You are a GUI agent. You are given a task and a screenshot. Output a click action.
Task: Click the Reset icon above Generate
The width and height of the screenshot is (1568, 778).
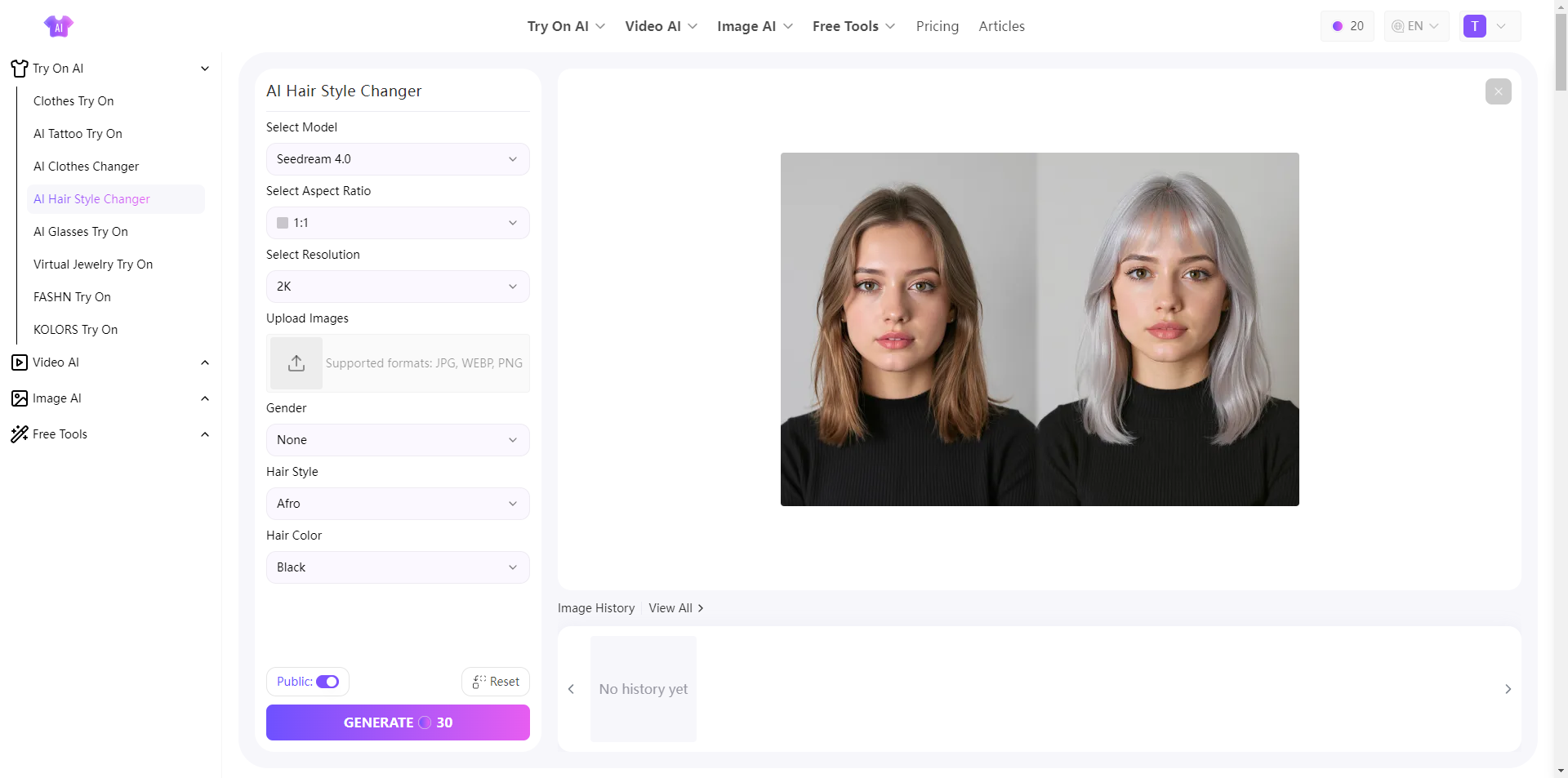pyautogui.click(x=477, y=681)
